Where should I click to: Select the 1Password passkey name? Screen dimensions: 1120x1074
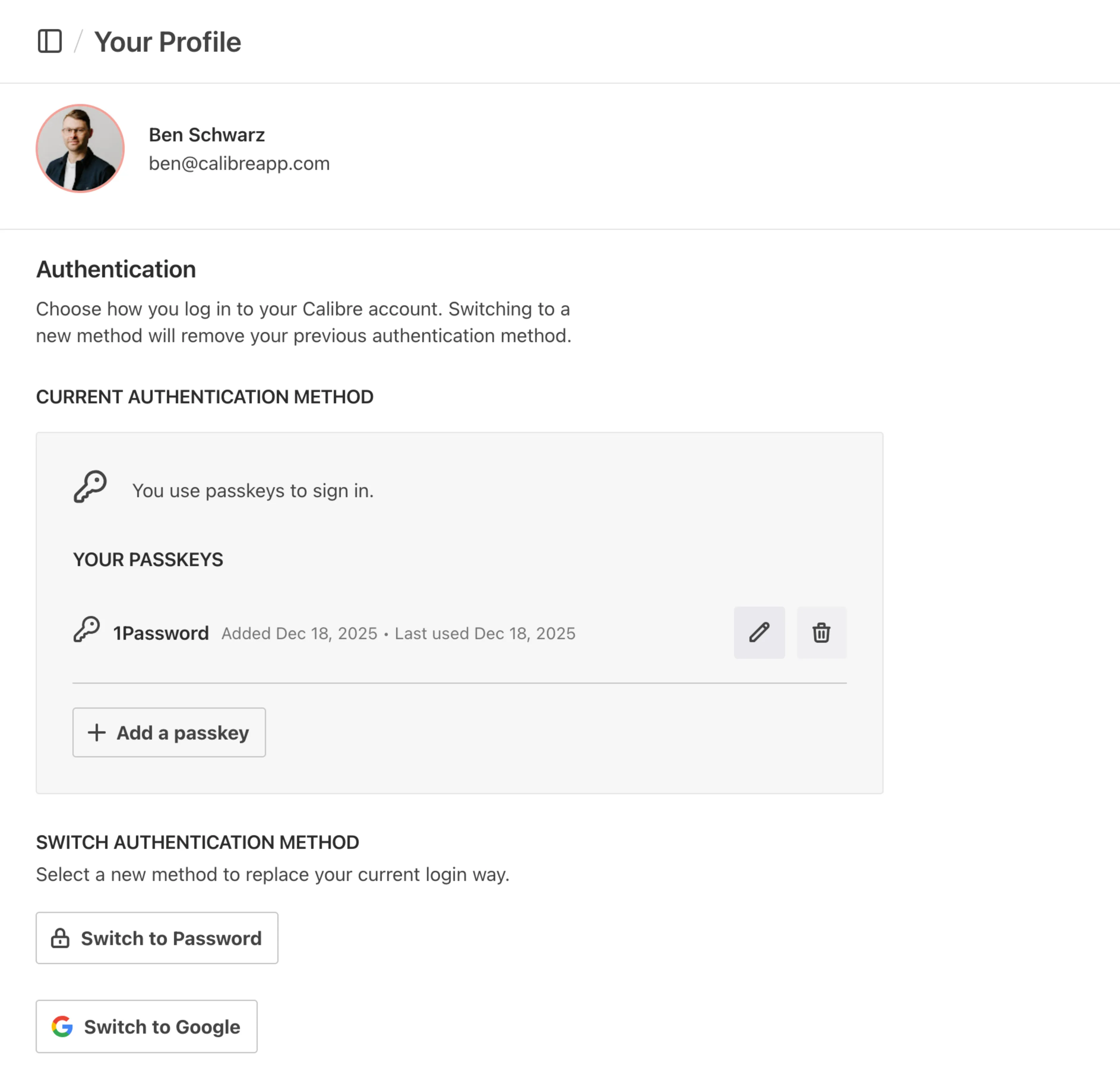(161, 633)
